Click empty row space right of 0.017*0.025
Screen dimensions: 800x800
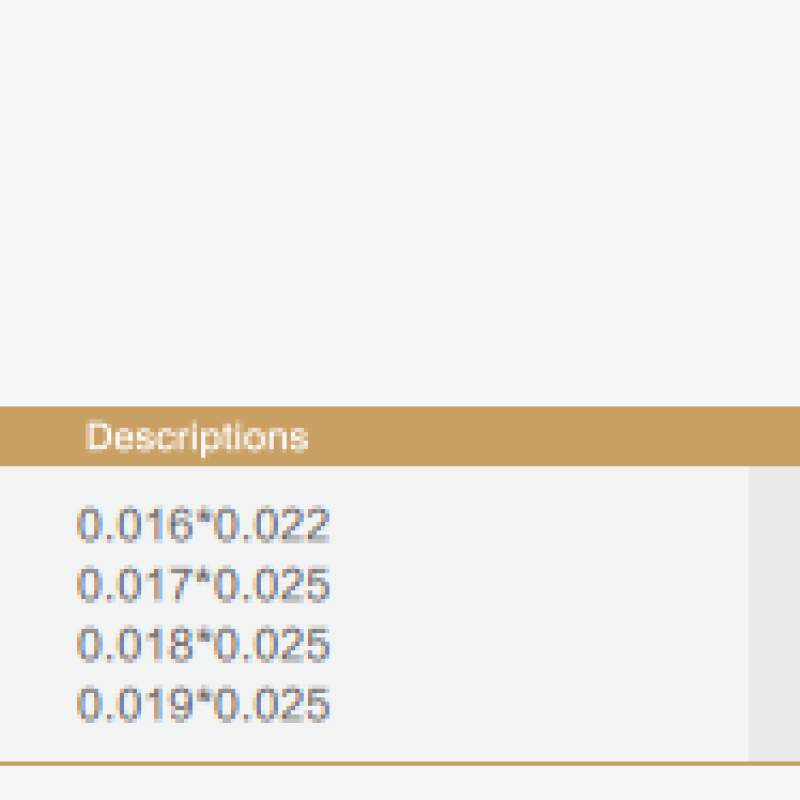539,584
